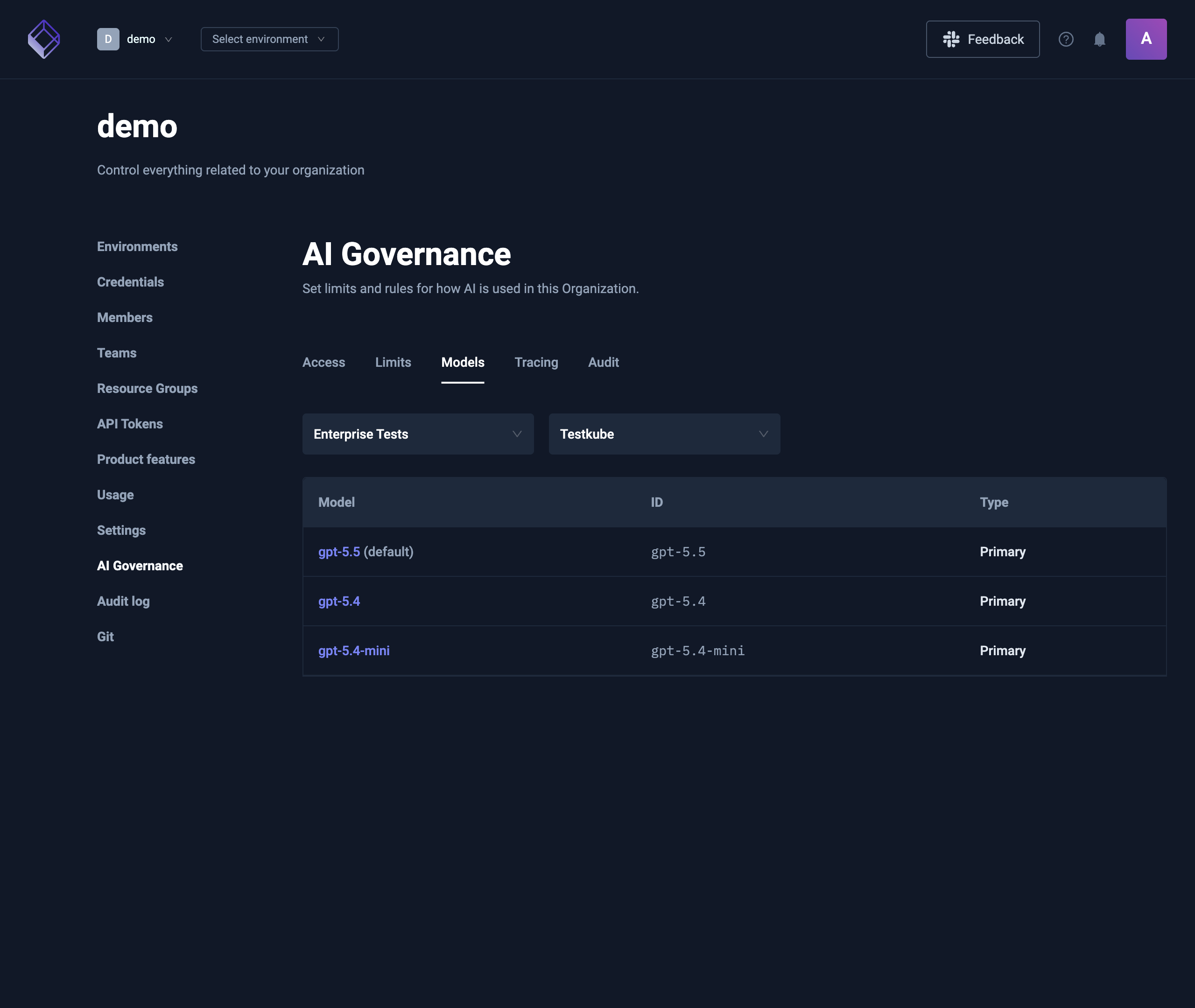
Task: Open the notifications bell icon
Action: [1100, 39]
